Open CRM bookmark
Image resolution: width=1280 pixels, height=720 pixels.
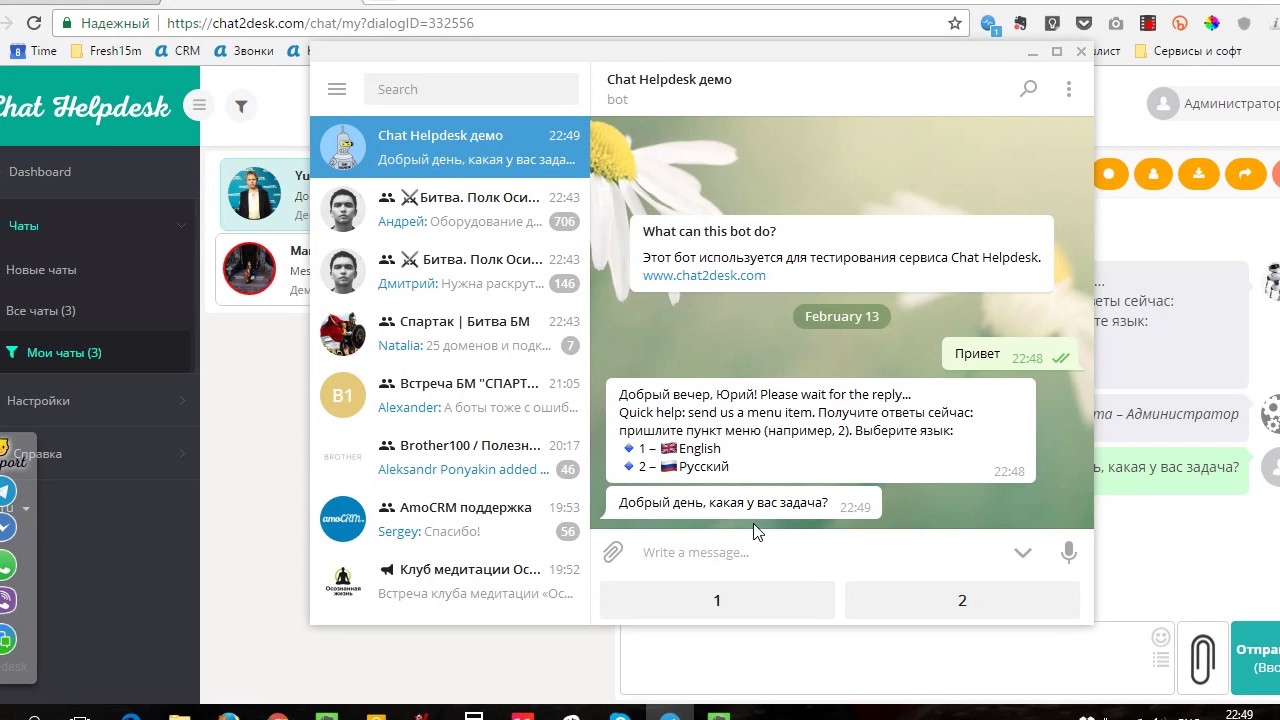pyautogui.click(x=177, y=50)
